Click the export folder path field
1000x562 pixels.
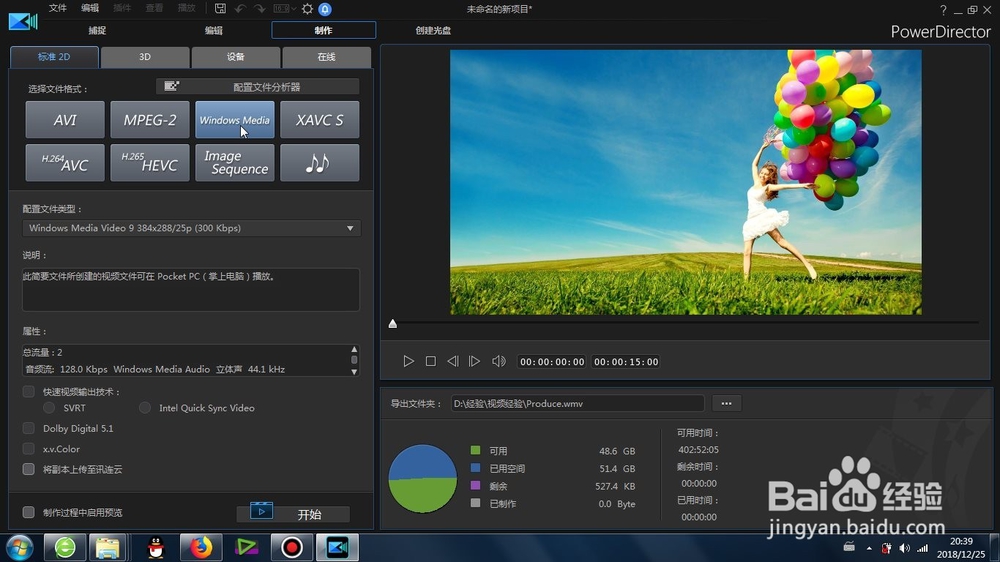[x=577, y=403]
